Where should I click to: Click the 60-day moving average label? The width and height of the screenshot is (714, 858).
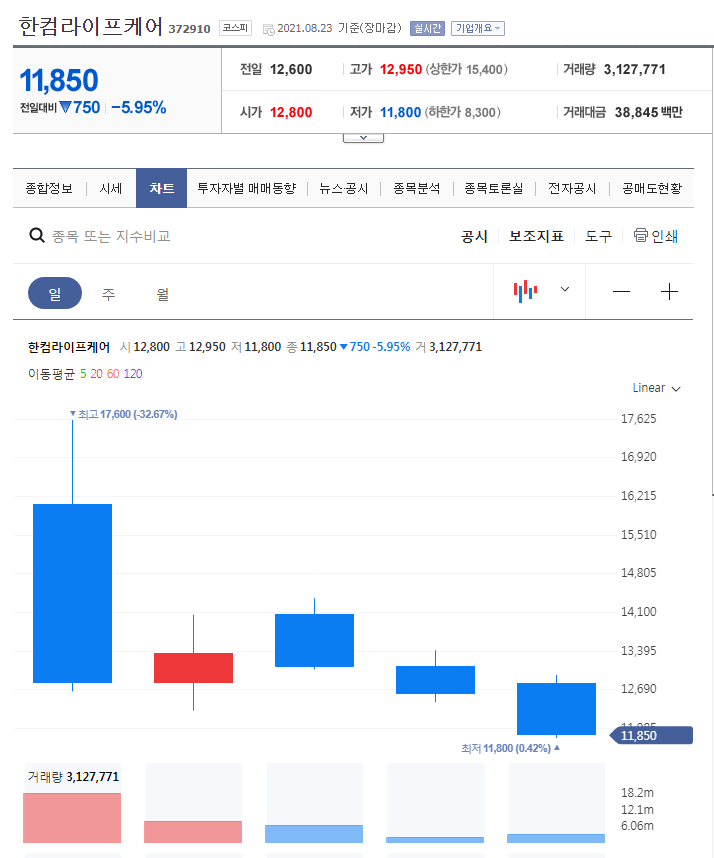pyautogui.click(x=113, y=374)
